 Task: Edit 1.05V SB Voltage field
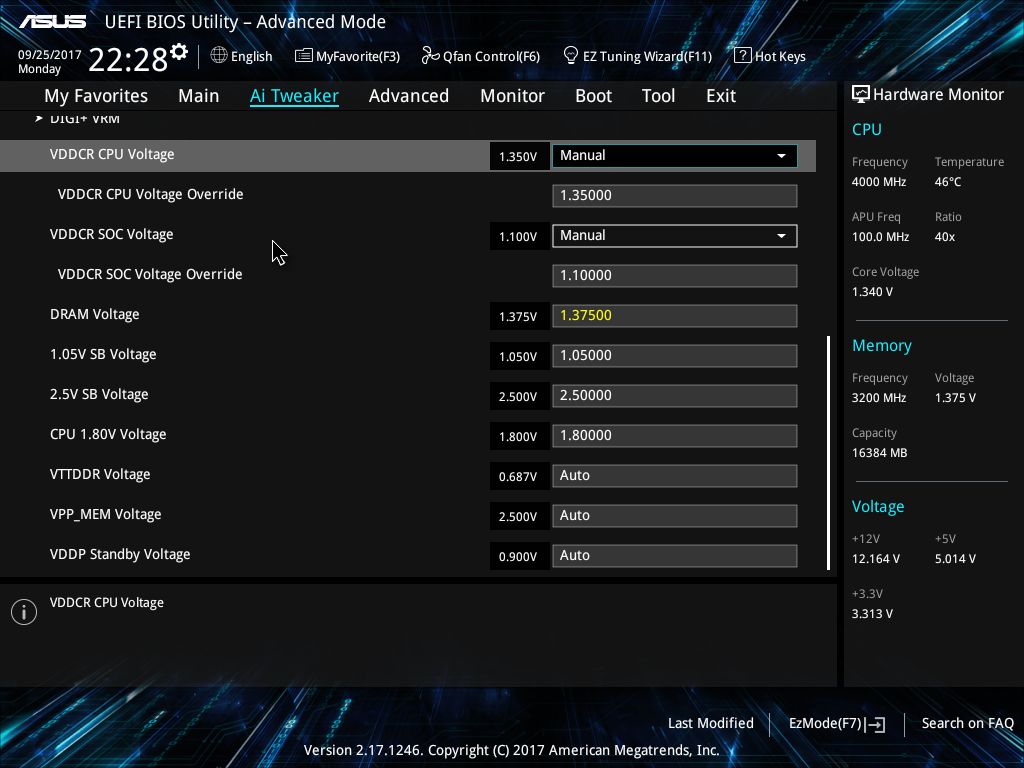(x=675, y=355)
